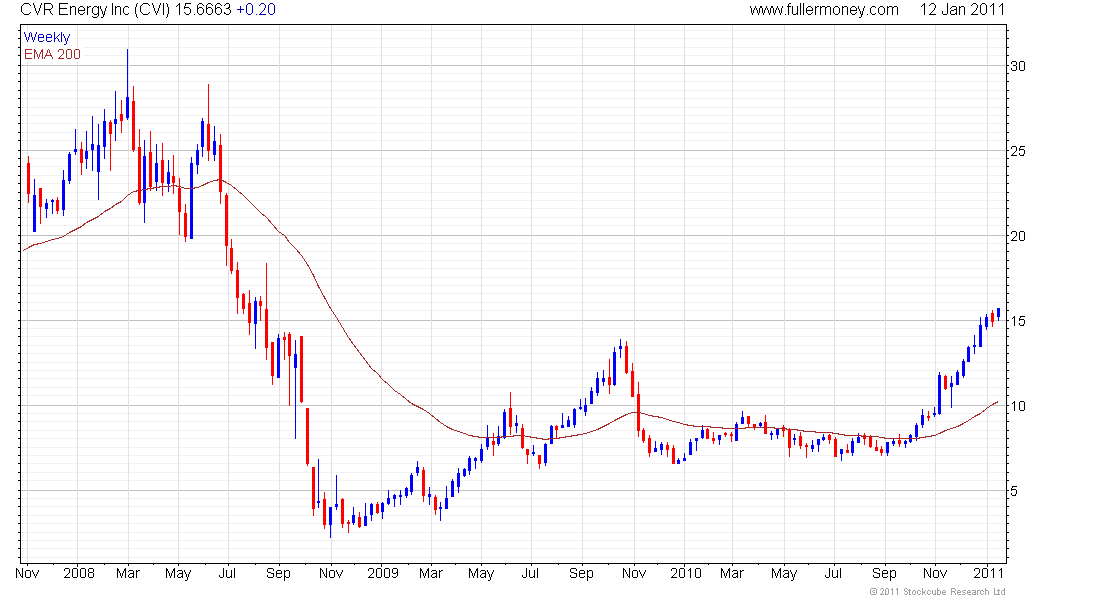Click the 2010 year label on time axis
Viewport: 1100px width, 600px height.
point(685,573)
